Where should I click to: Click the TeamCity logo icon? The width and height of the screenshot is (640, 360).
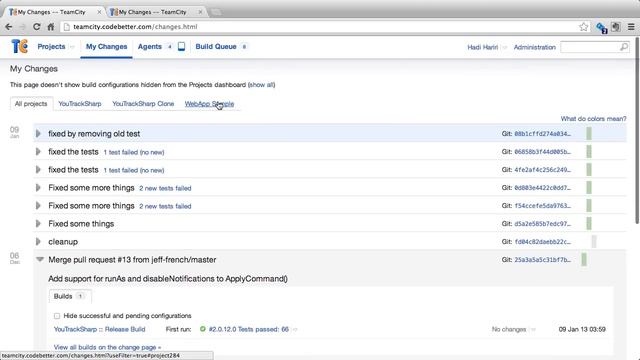[19, 47]
